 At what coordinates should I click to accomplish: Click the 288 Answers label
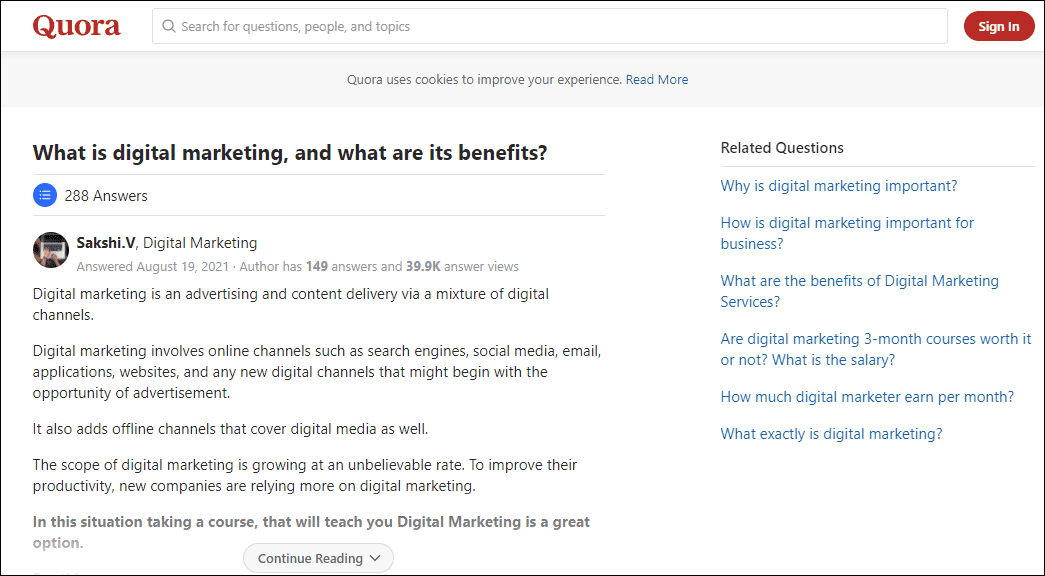(106, 196)
